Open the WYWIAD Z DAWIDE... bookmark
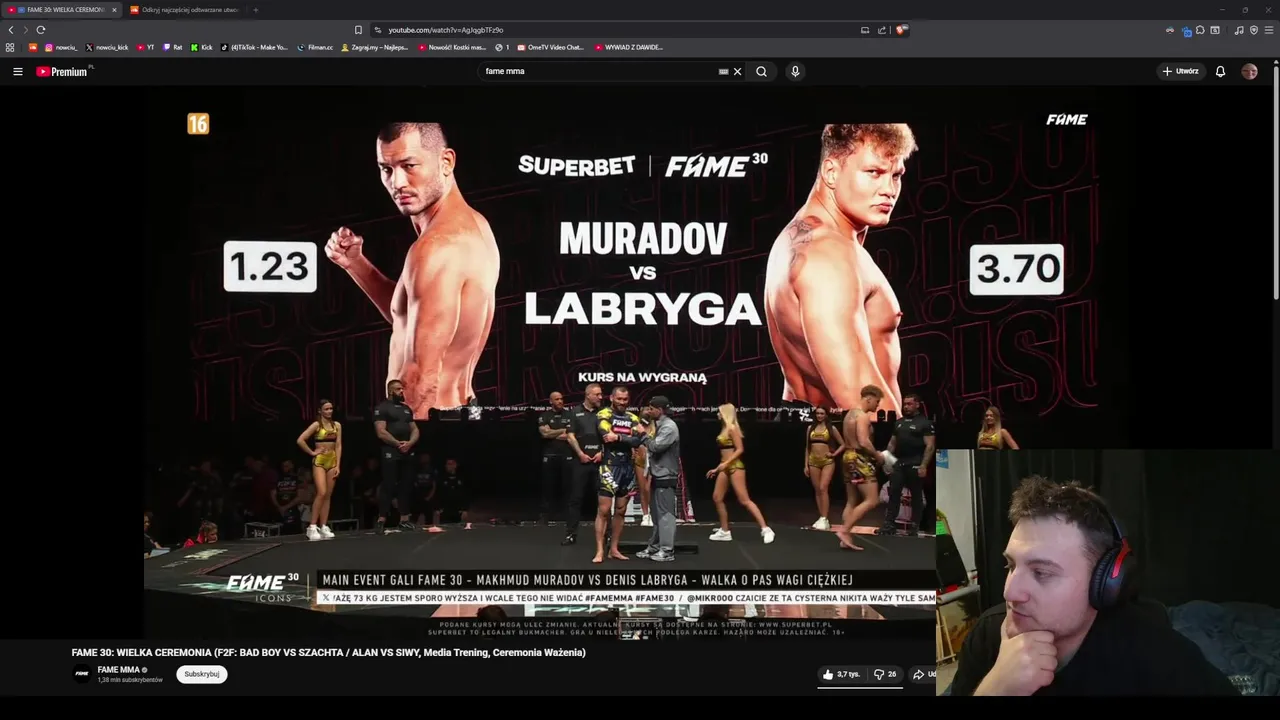 click(628, 47)
